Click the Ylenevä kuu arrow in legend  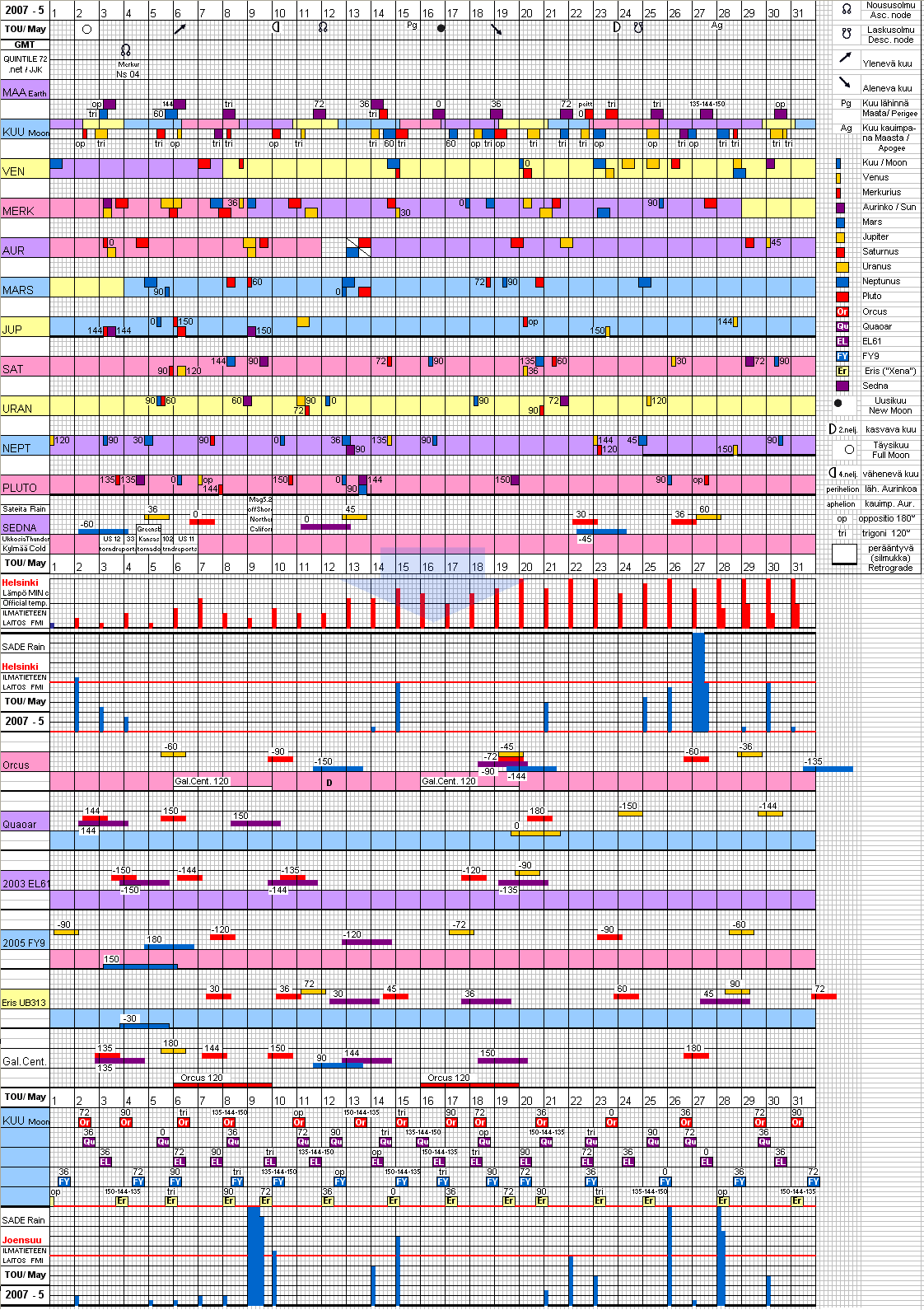[845, 58]
